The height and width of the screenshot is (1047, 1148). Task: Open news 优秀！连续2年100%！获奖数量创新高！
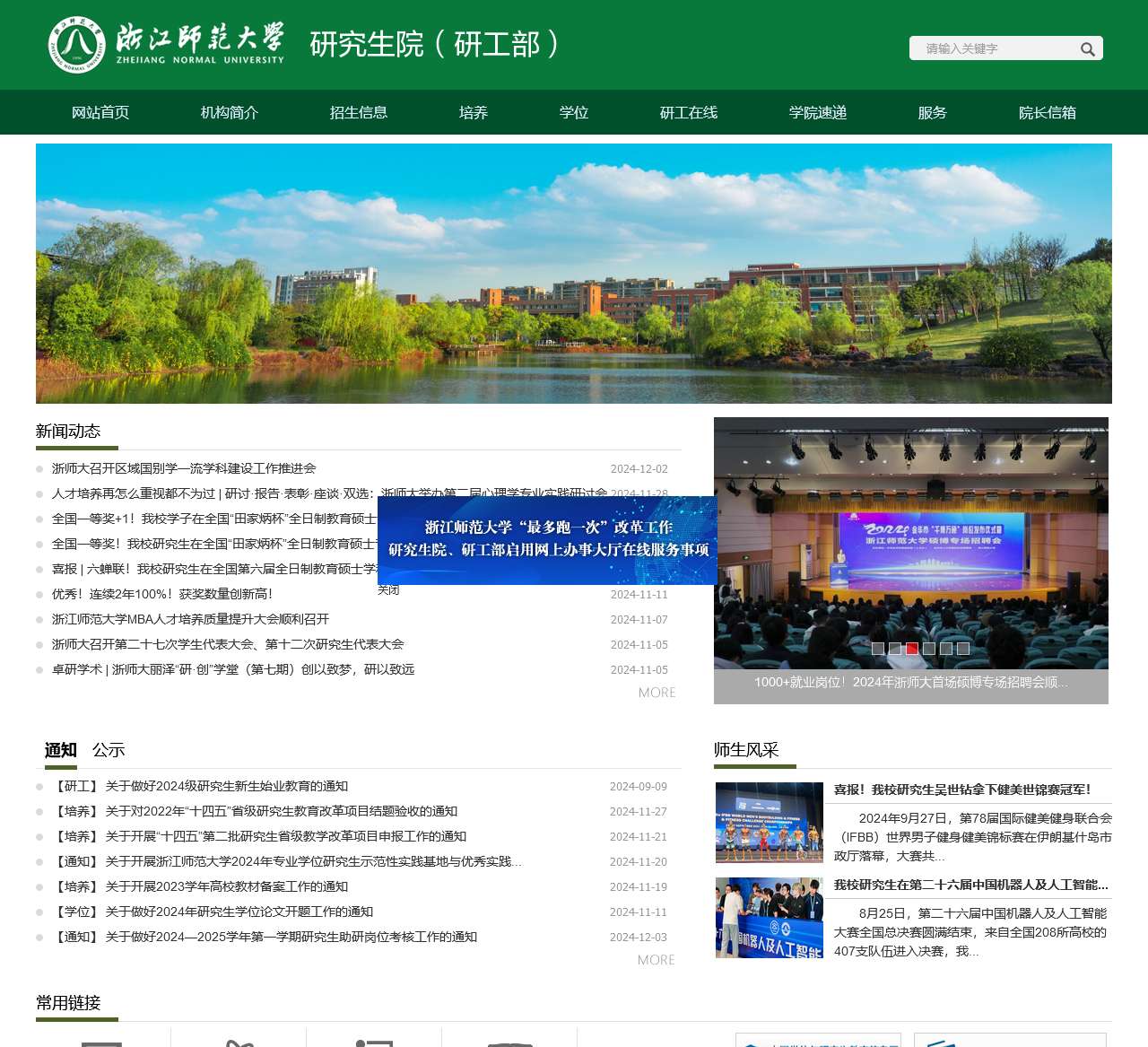pyautogui.click(x=162, y=594)
